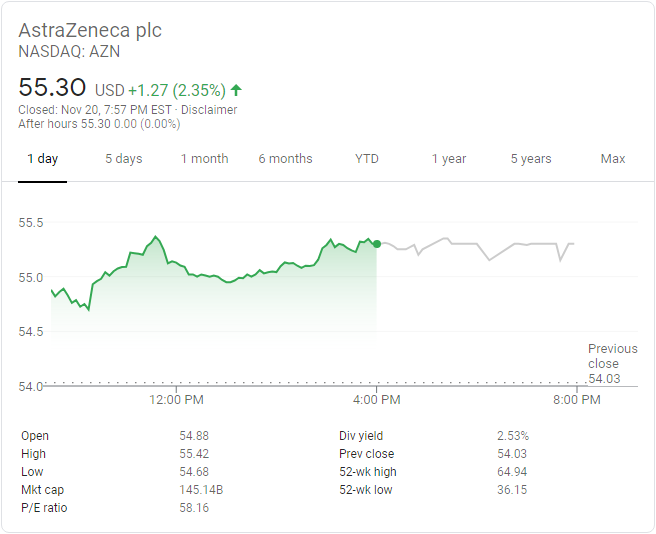Click the AstraZeneca plc company title

pyautogui.click(x=90, y=30)
